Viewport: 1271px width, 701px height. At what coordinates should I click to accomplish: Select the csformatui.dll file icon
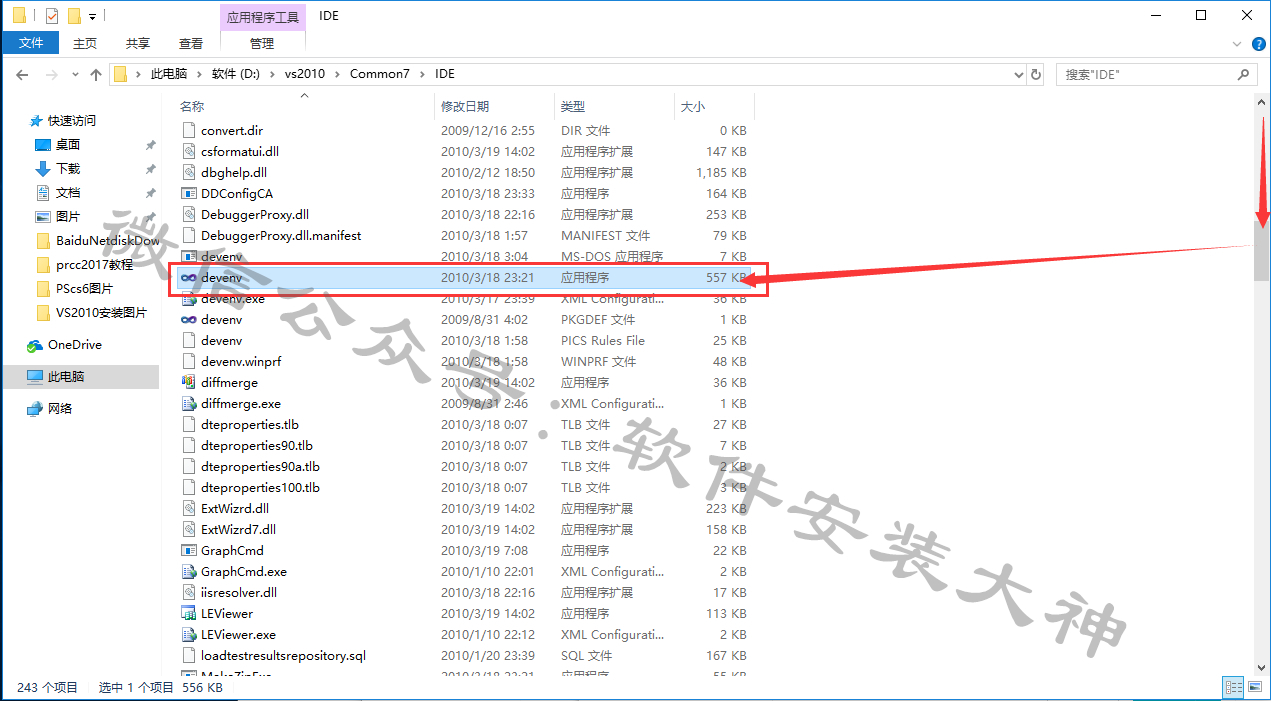tap(188, 151)
